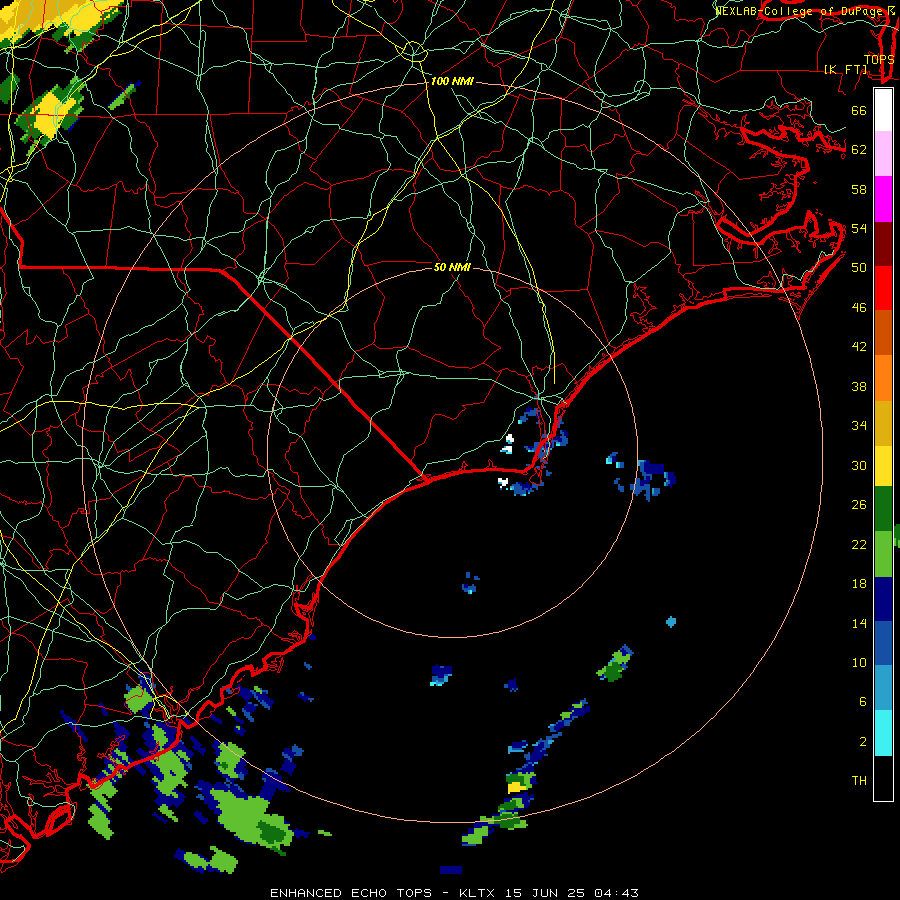Viewport: 900px width, 900px height.
Task: Click the legend value "42"
Action: coord(859,347)
